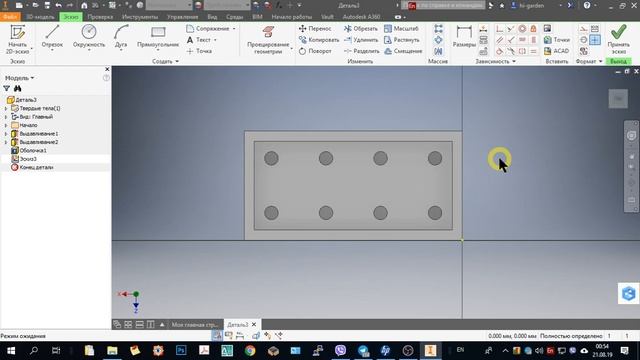Select the Разделить split tool
The image size is (640, 360).
click(x=362, y=51)
